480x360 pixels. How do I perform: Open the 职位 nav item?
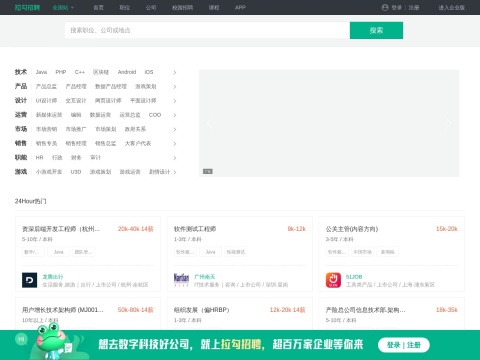pyautogui.click(x=124, y=7)
